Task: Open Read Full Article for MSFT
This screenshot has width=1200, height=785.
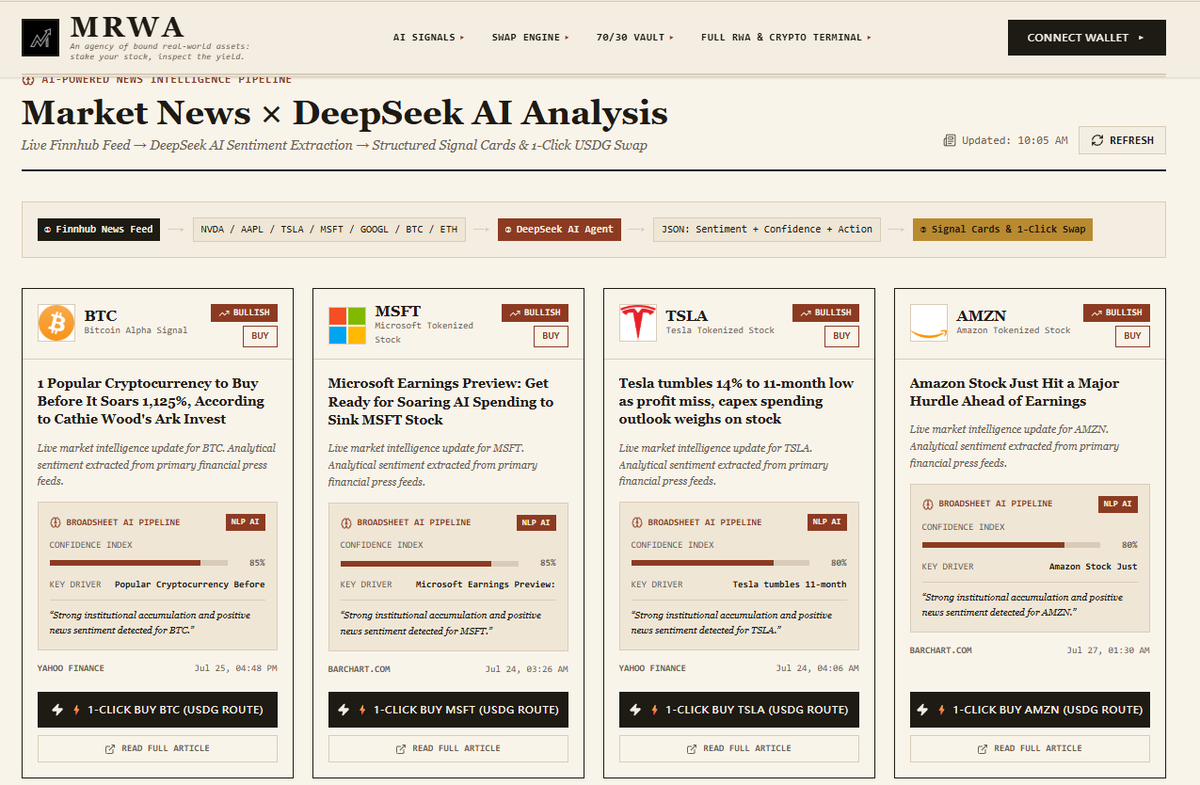Action: (x=448, y=748)
